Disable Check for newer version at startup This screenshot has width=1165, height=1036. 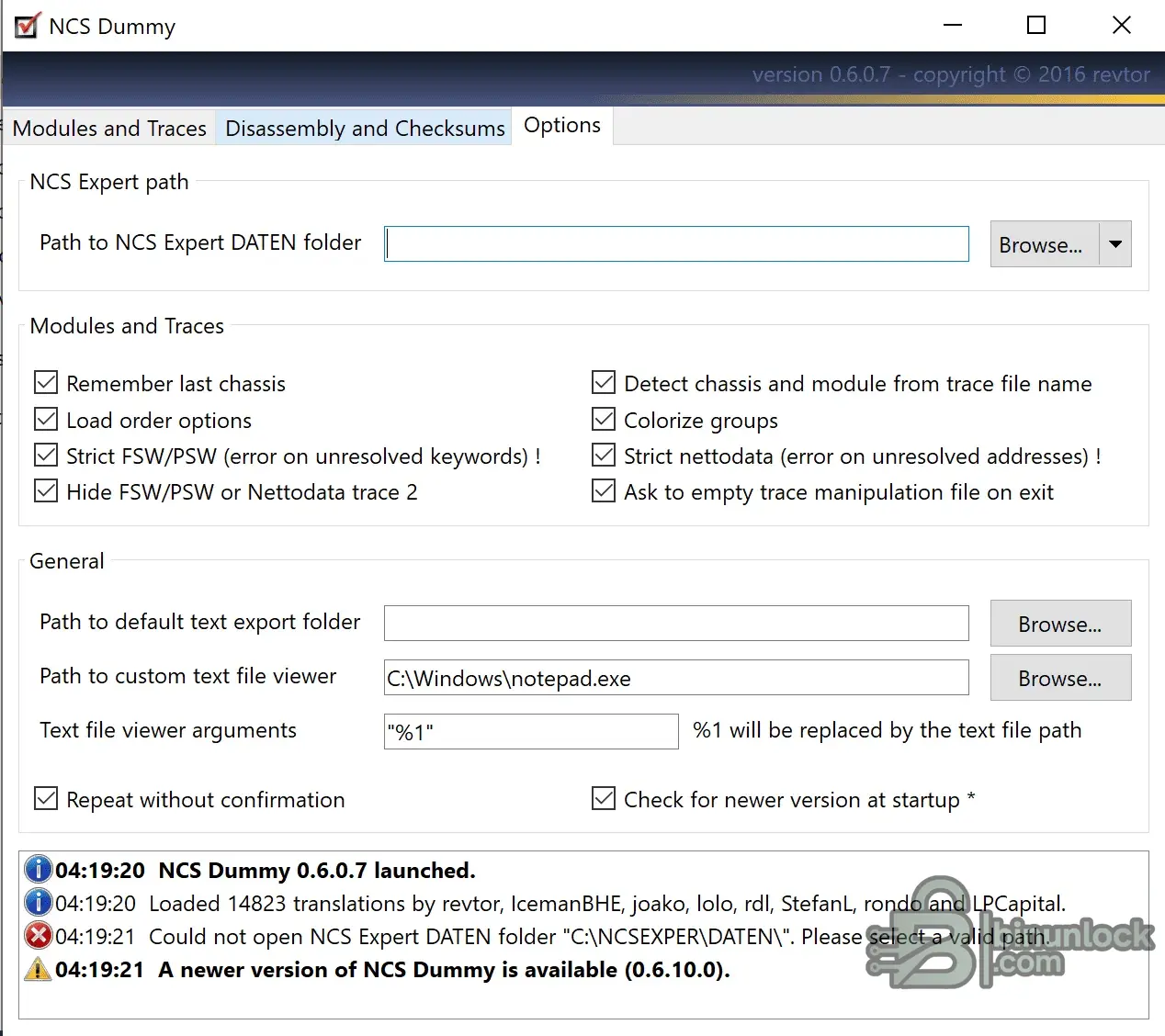click(x=604, y=798)
